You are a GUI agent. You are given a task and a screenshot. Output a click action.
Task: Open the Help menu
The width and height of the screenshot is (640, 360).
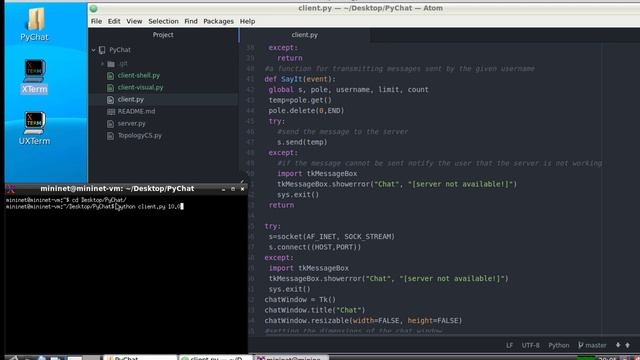(247, 21)
